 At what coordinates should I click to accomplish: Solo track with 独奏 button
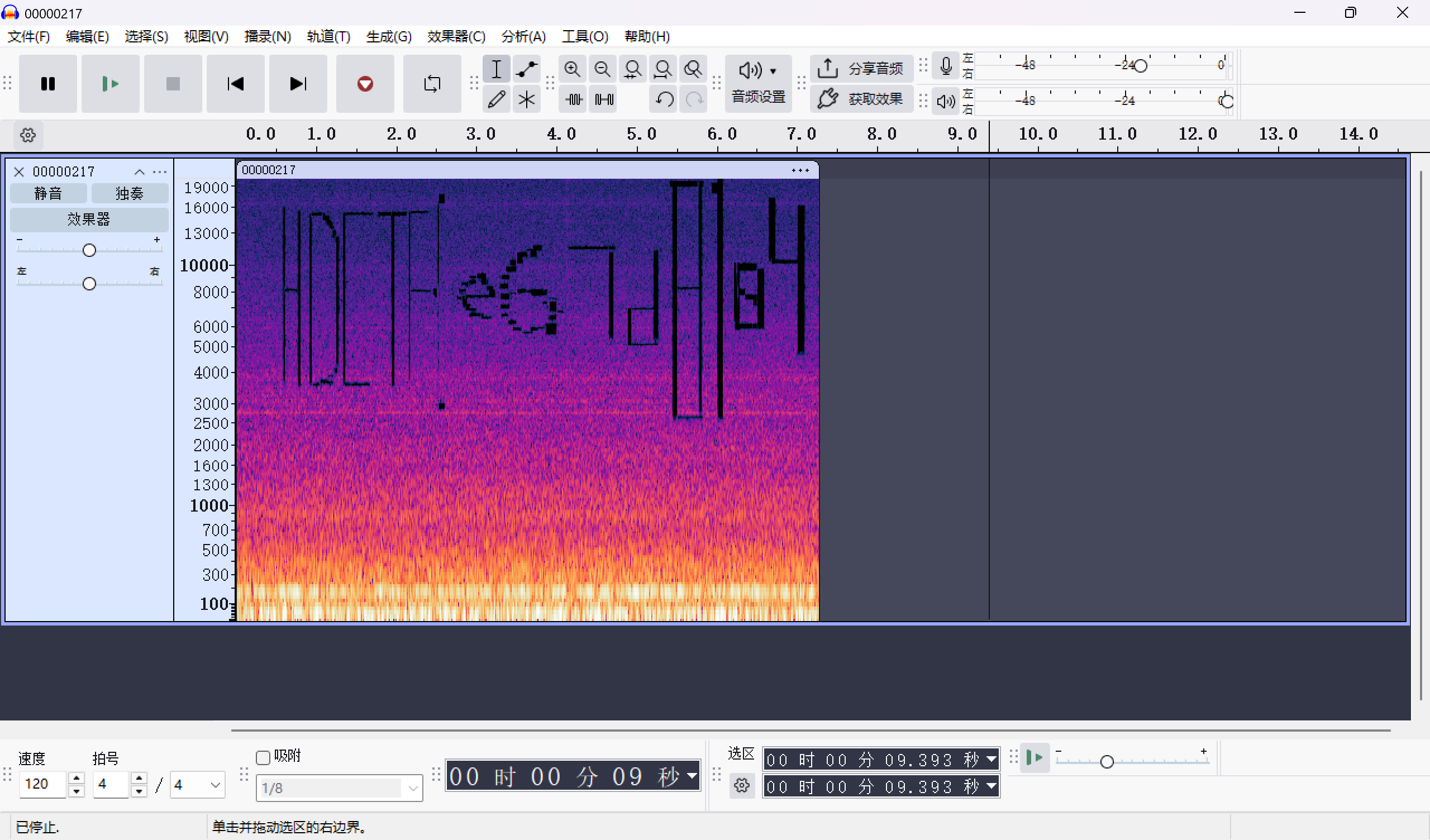click(130, 194)
